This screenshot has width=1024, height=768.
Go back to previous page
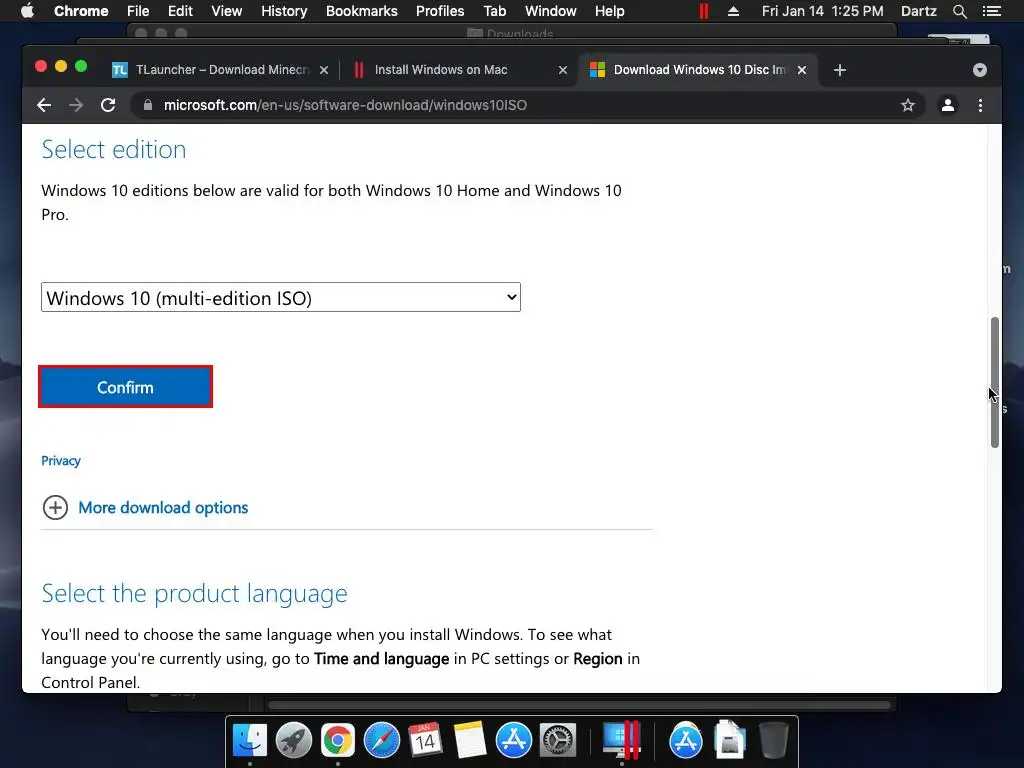pos(44,105)
